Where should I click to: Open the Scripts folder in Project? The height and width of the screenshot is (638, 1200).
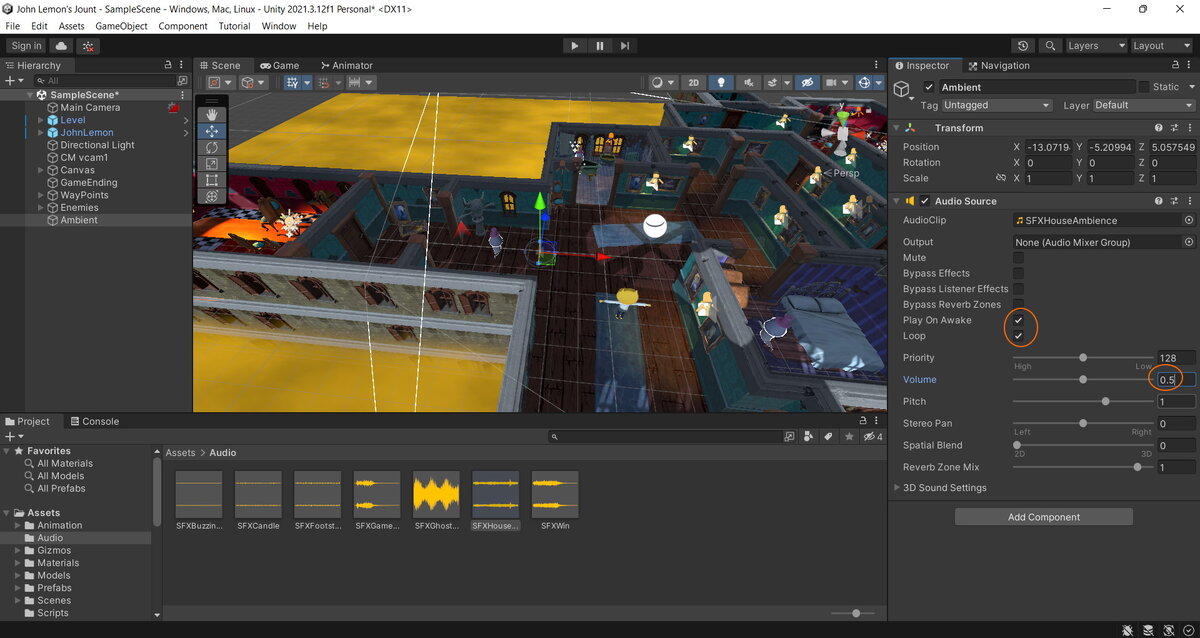[53, 613]
